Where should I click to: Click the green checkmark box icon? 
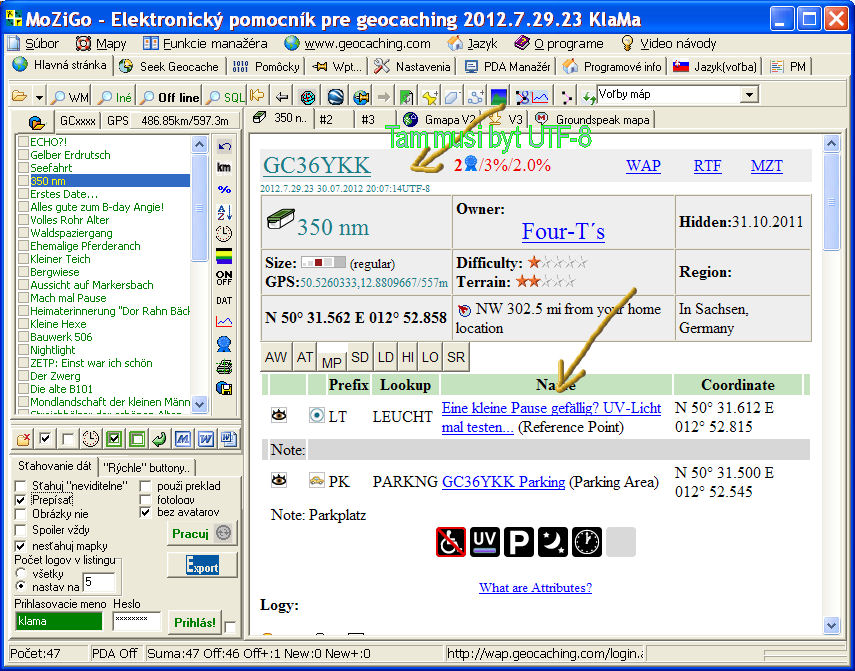click(114, 438)
